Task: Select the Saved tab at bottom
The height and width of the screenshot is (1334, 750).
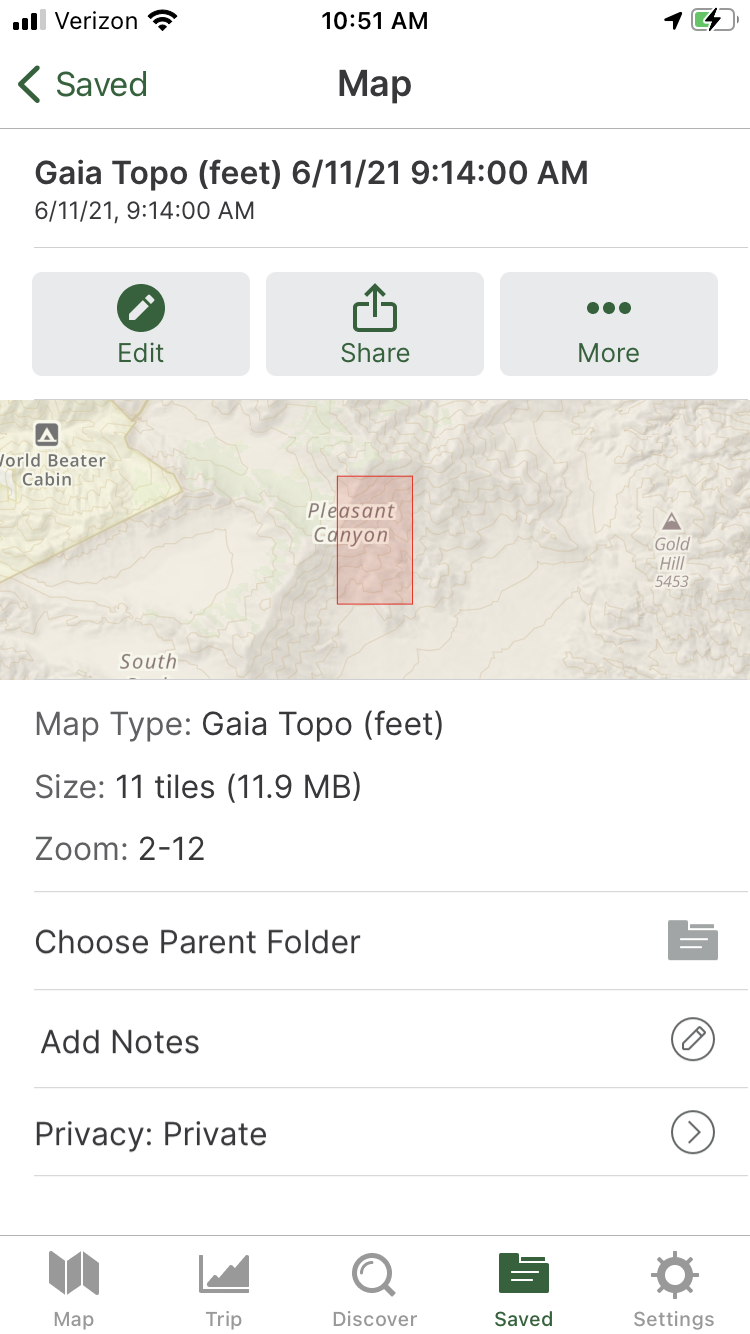Action: click(x=524, y=1289)
